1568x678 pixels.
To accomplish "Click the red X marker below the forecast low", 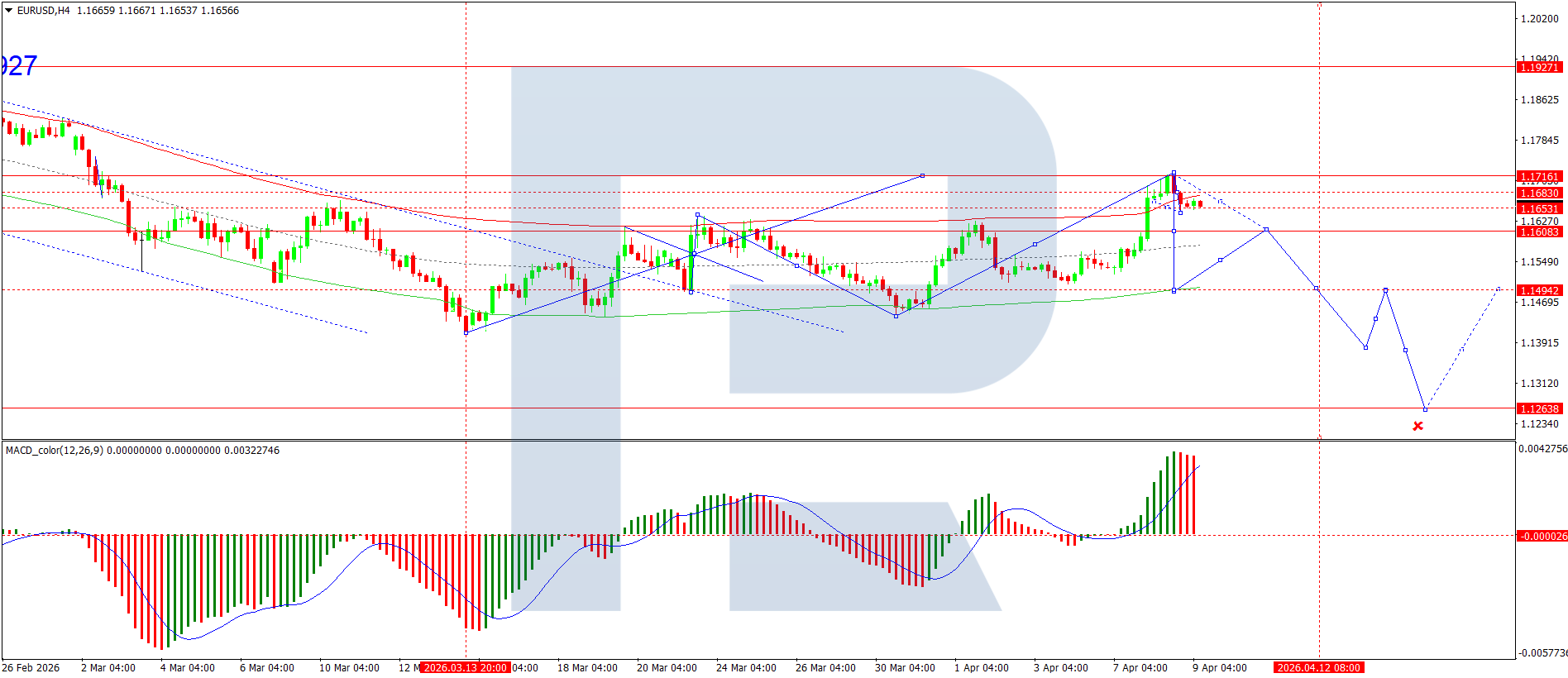I will (1418, 426).
